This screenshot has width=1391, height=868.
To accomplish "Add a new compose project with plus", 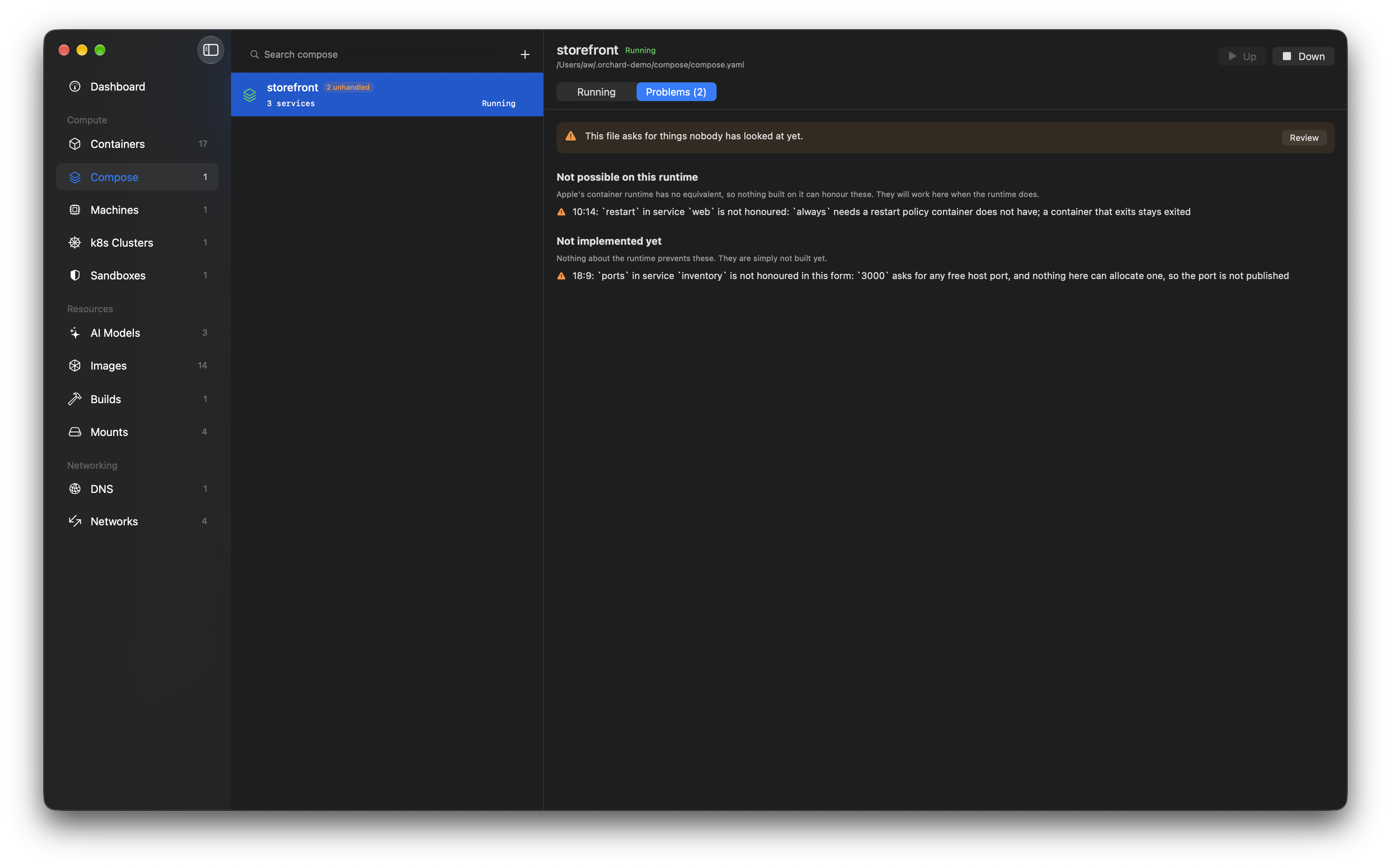I will (x=525, y=55).
